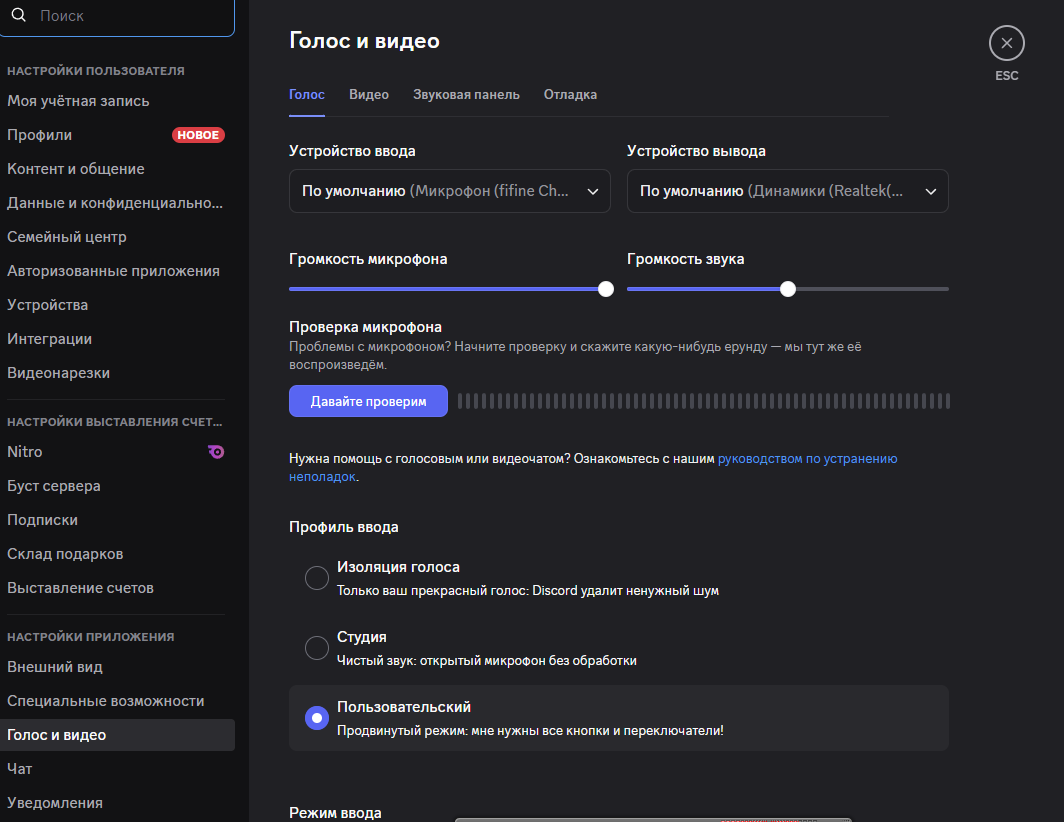Click the Громкость звука slider handle
The width and height of the screenshot is (1064, 822).
tap(788, 289)
